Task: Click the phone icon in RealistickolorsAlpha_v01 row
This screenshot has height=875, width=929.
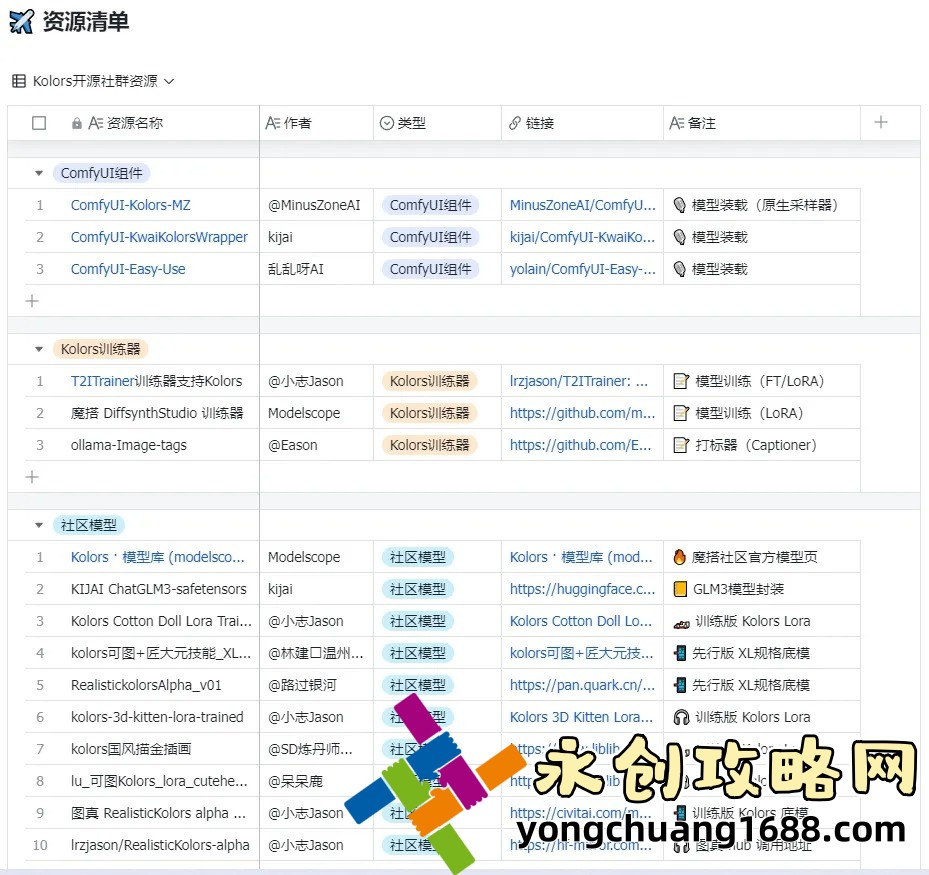Action: (680, 685)
